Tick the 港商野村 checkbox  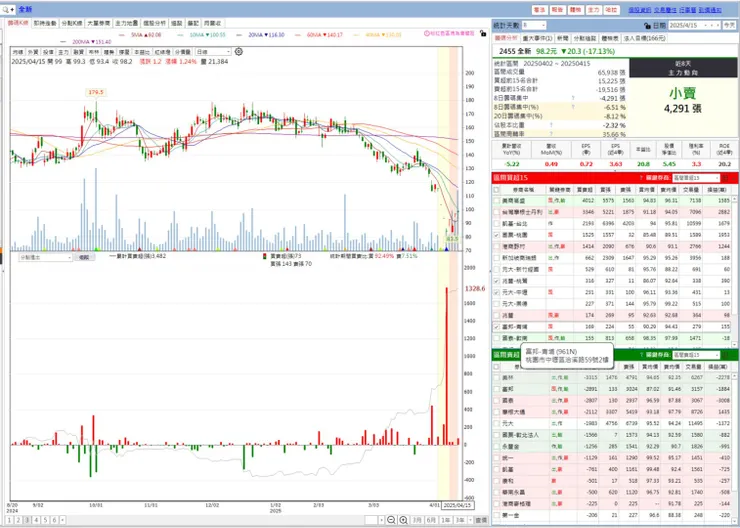tap(496, 246)
